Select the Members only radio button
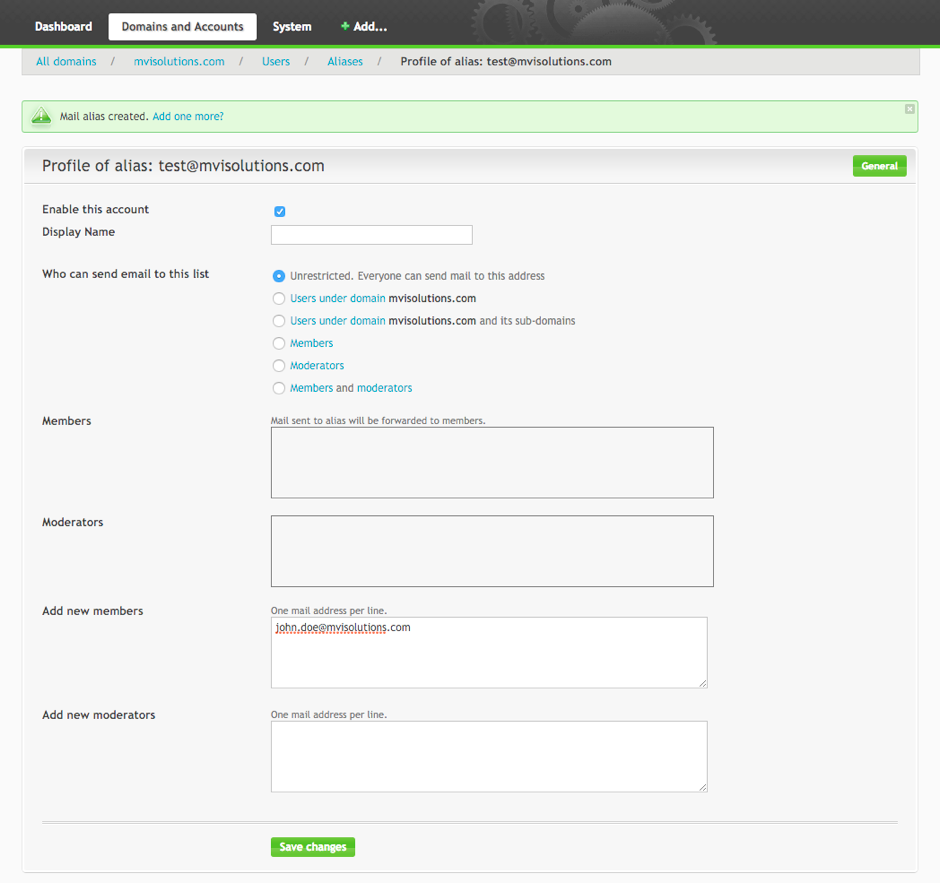This screenshot has width=940, height=883. pos(279,343)
